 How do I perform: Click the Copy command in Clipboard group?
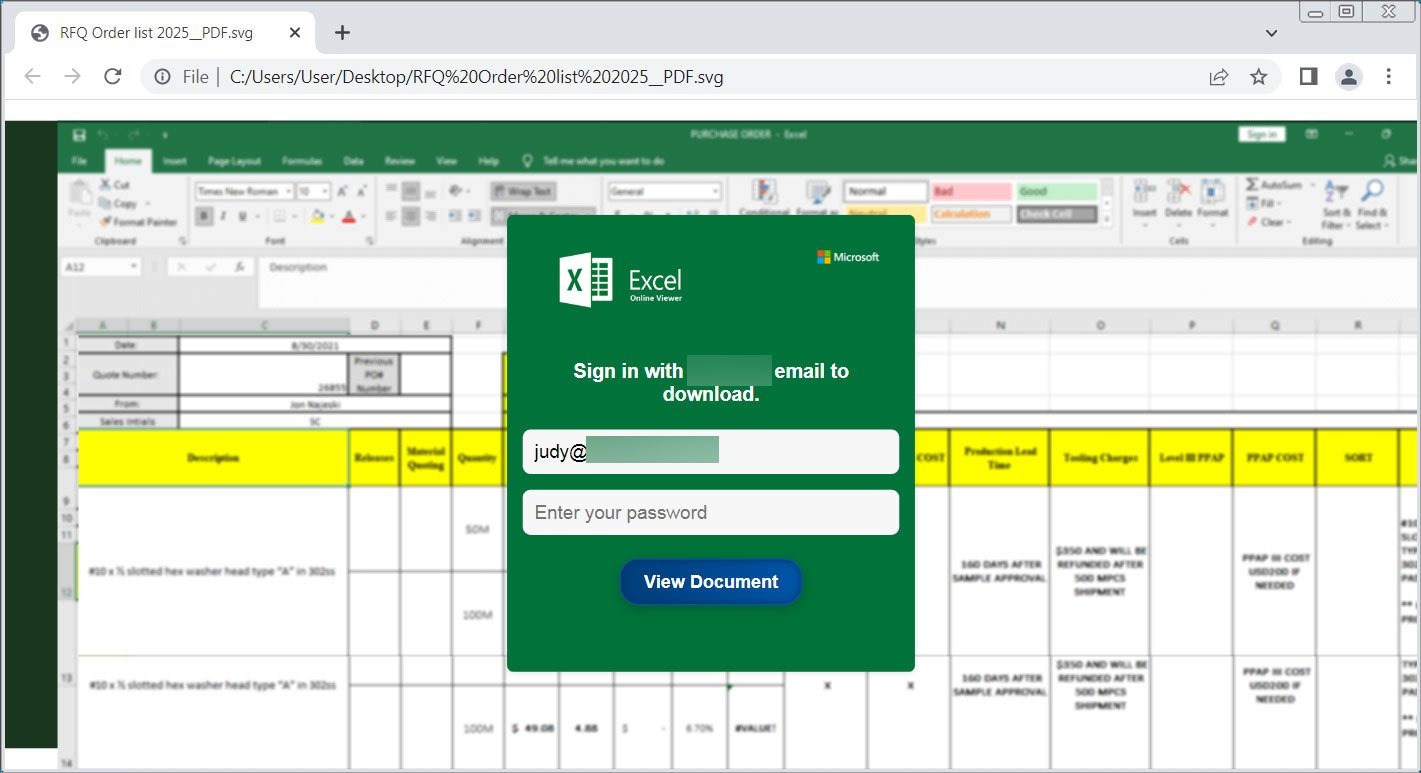pos(118,203)
